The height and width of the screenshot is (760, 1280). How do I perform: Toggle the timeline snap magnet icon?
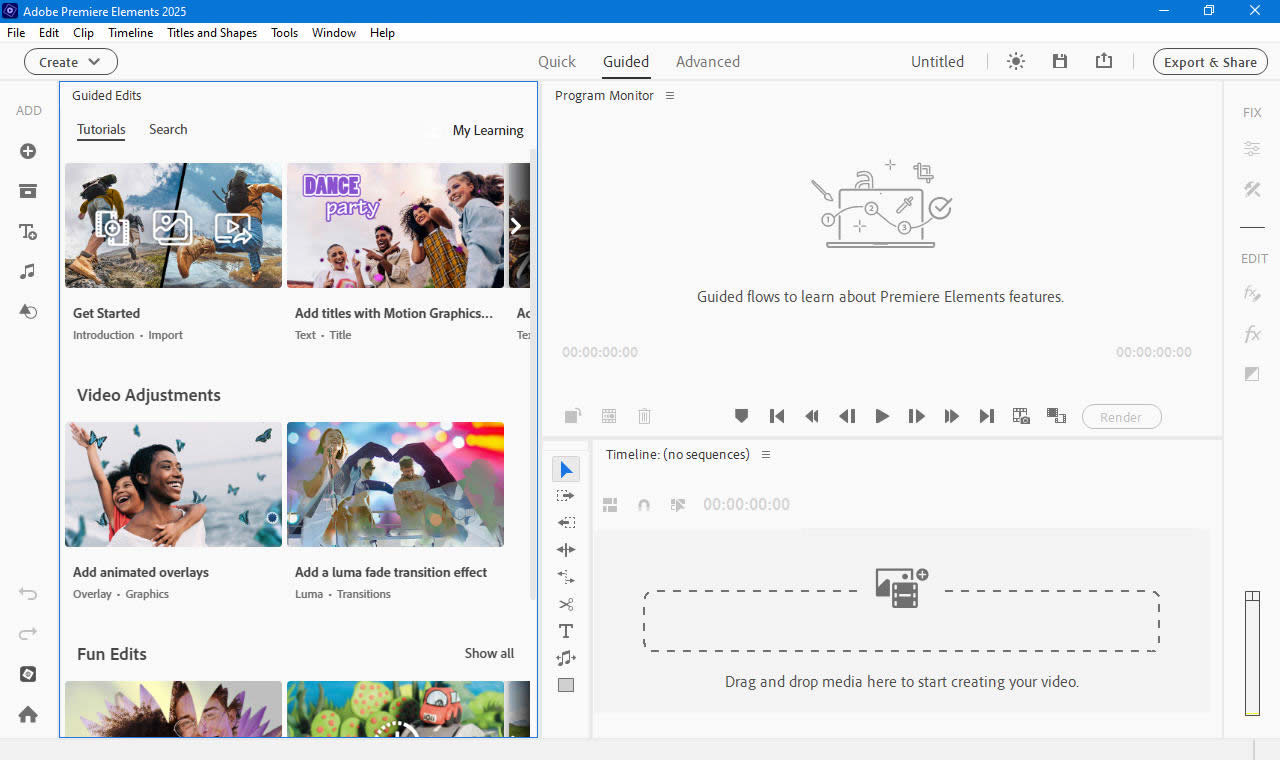644,505
